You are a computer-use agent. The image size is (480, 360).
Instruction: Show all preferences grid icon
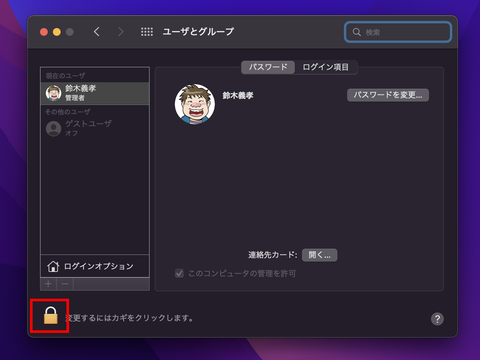(147, 32)
